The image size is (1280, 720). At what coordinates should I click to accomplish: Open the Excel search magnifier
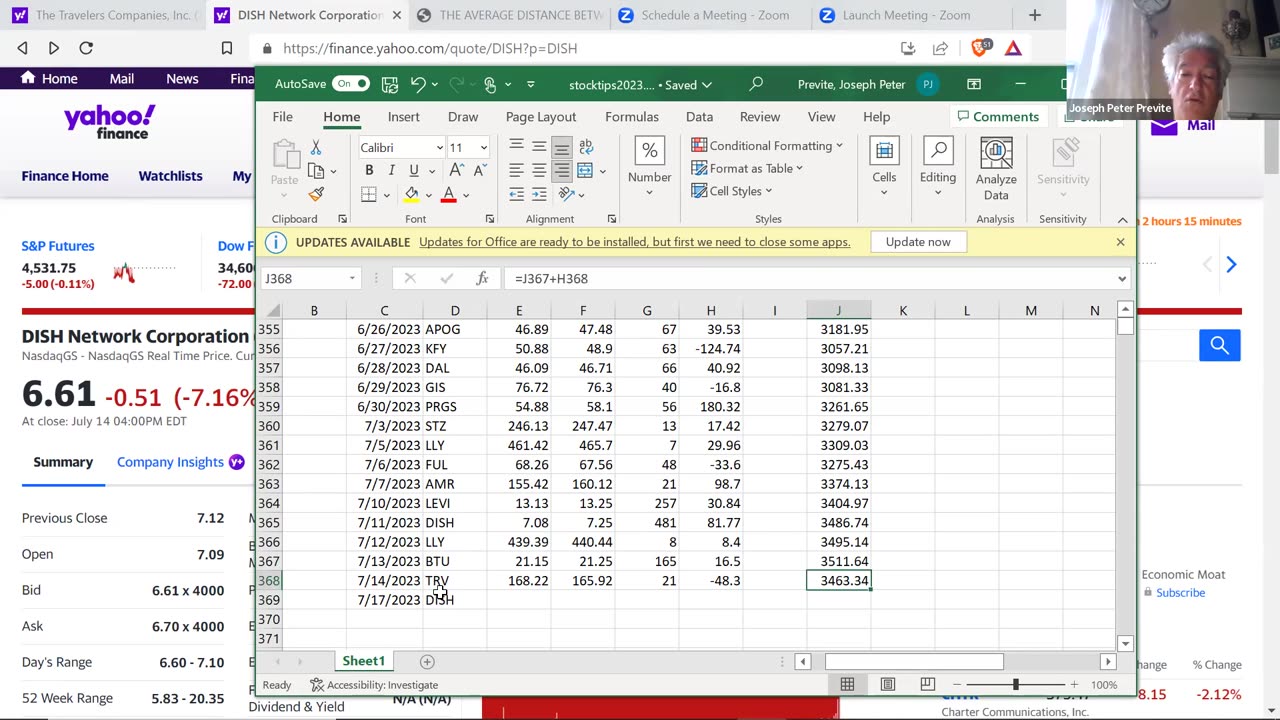tap(756, 84)
